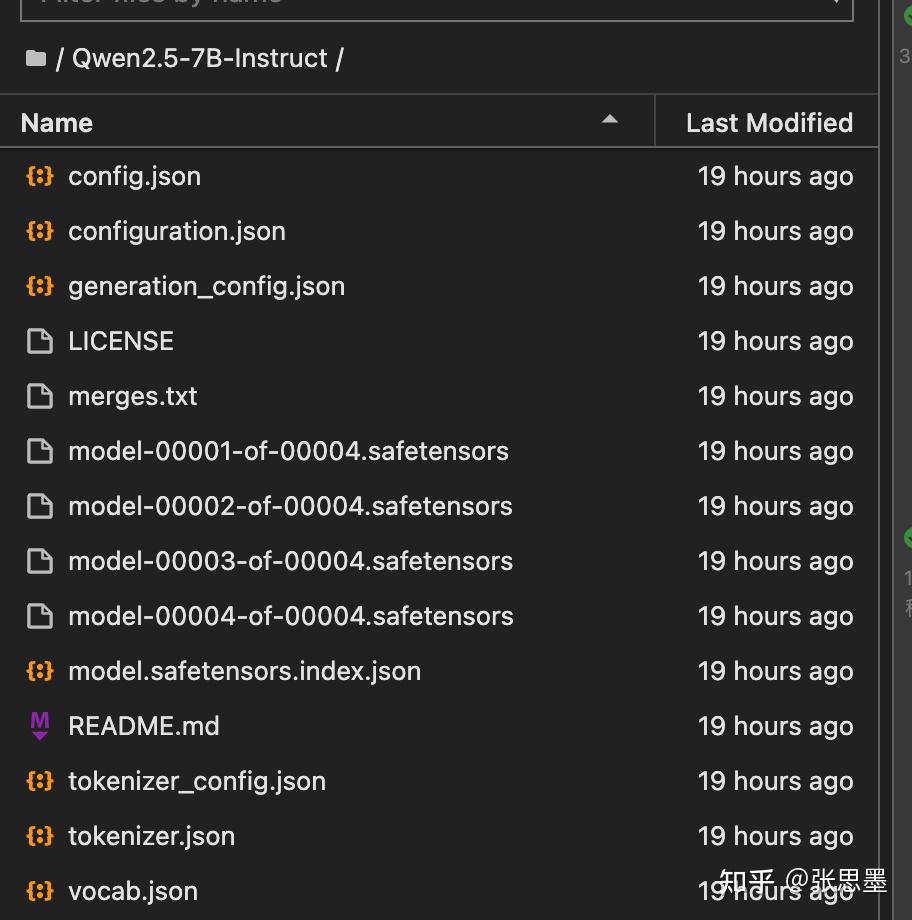Toggle the Name column sort arrow
Viewport: 912px width, 920px height.
pyautogui.click(x=609, y=121)
